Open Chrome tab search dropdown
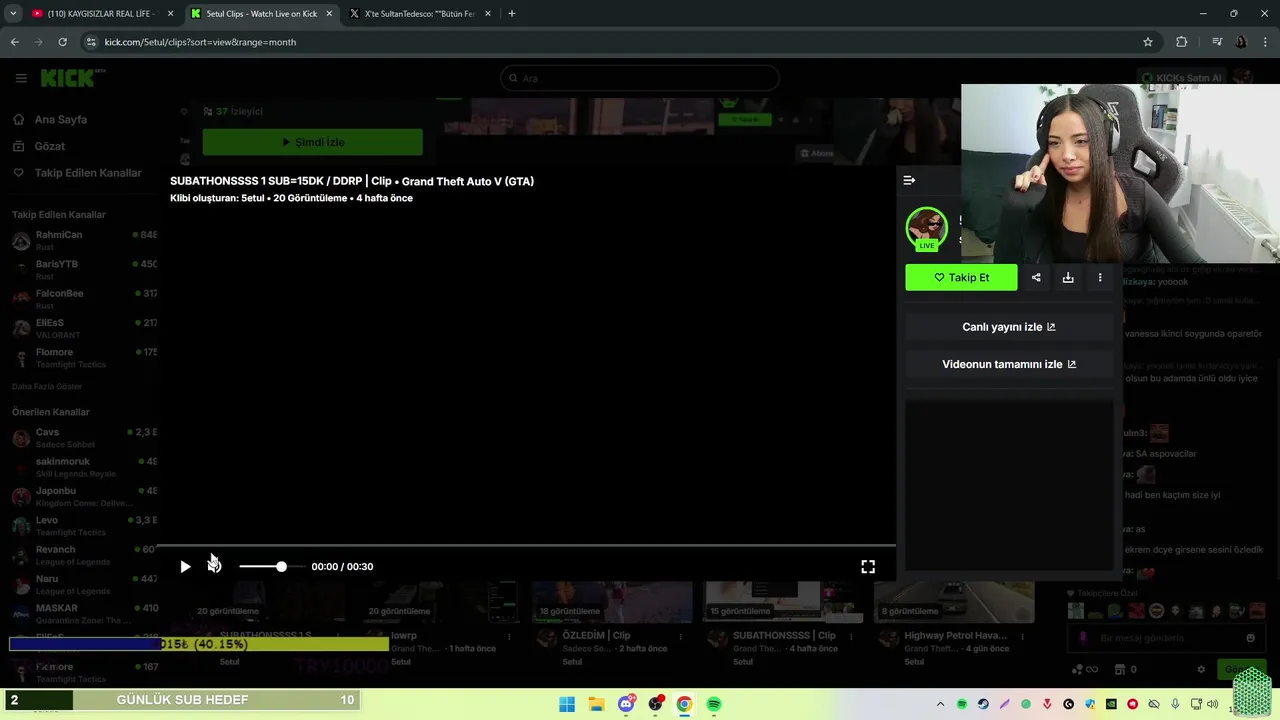This screenshot has width=1280, height=720. pos(13,14)
